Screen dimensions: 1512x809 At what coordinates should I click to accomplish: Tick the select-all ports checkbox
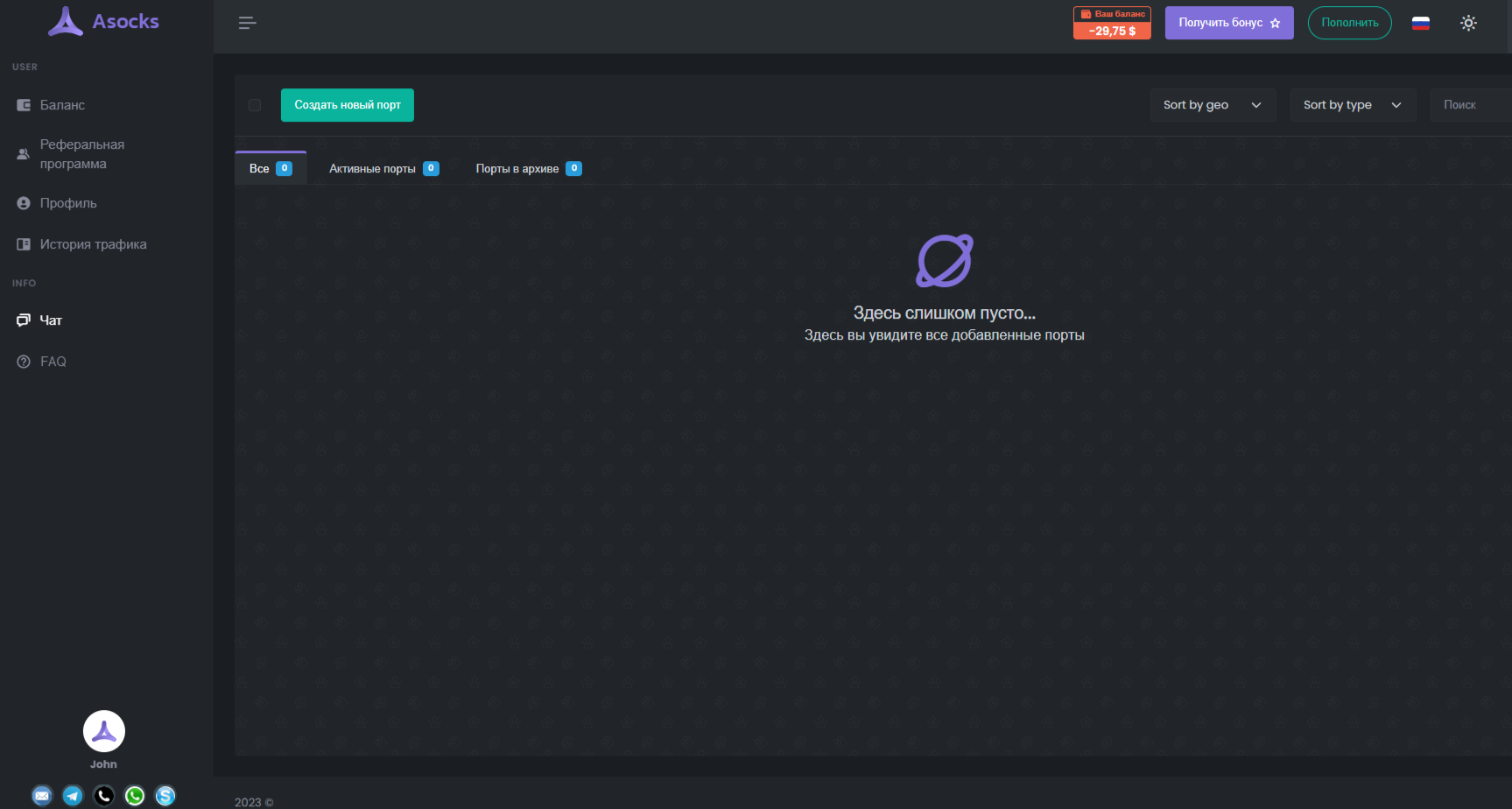click(x=255, y=105)
